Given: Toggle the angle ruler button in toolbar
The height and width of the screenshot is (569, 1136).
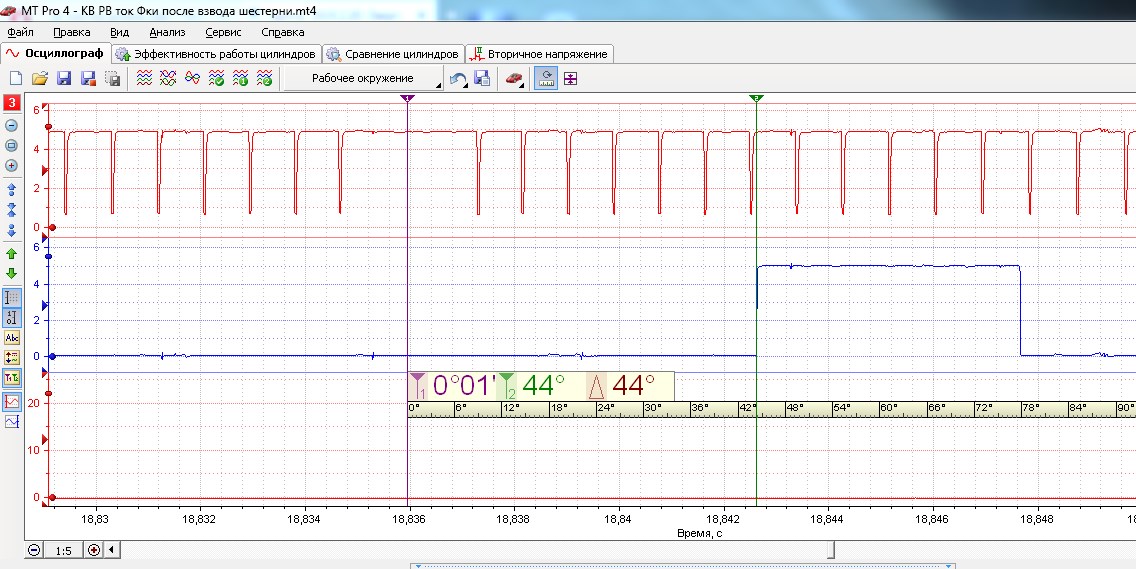Looking at the screenshot, I should 546,79.
